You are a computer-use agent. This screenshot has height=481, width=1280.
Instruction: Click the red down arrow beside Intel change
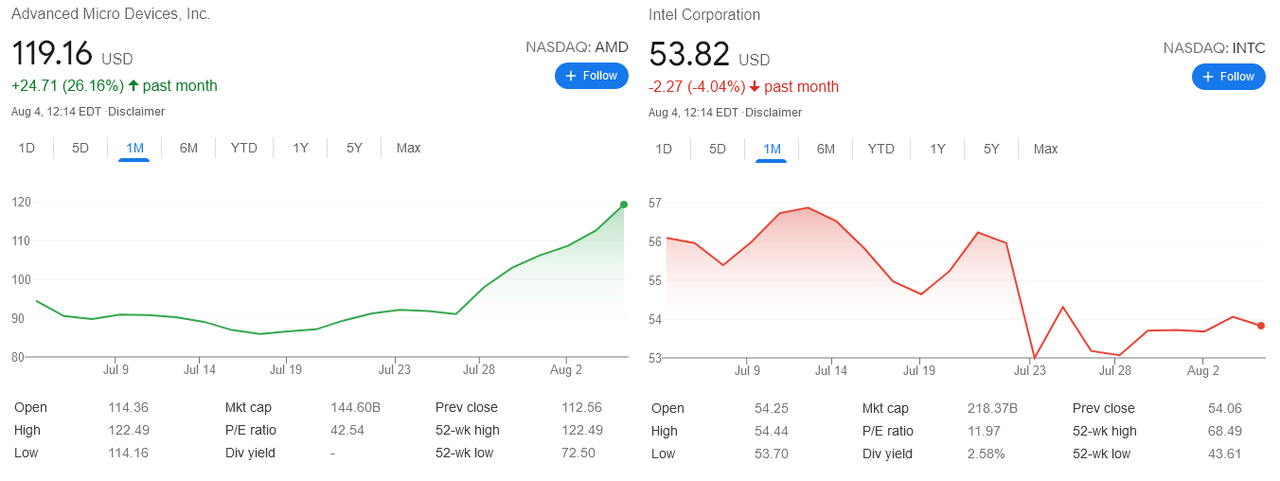(x=754, y=87)
